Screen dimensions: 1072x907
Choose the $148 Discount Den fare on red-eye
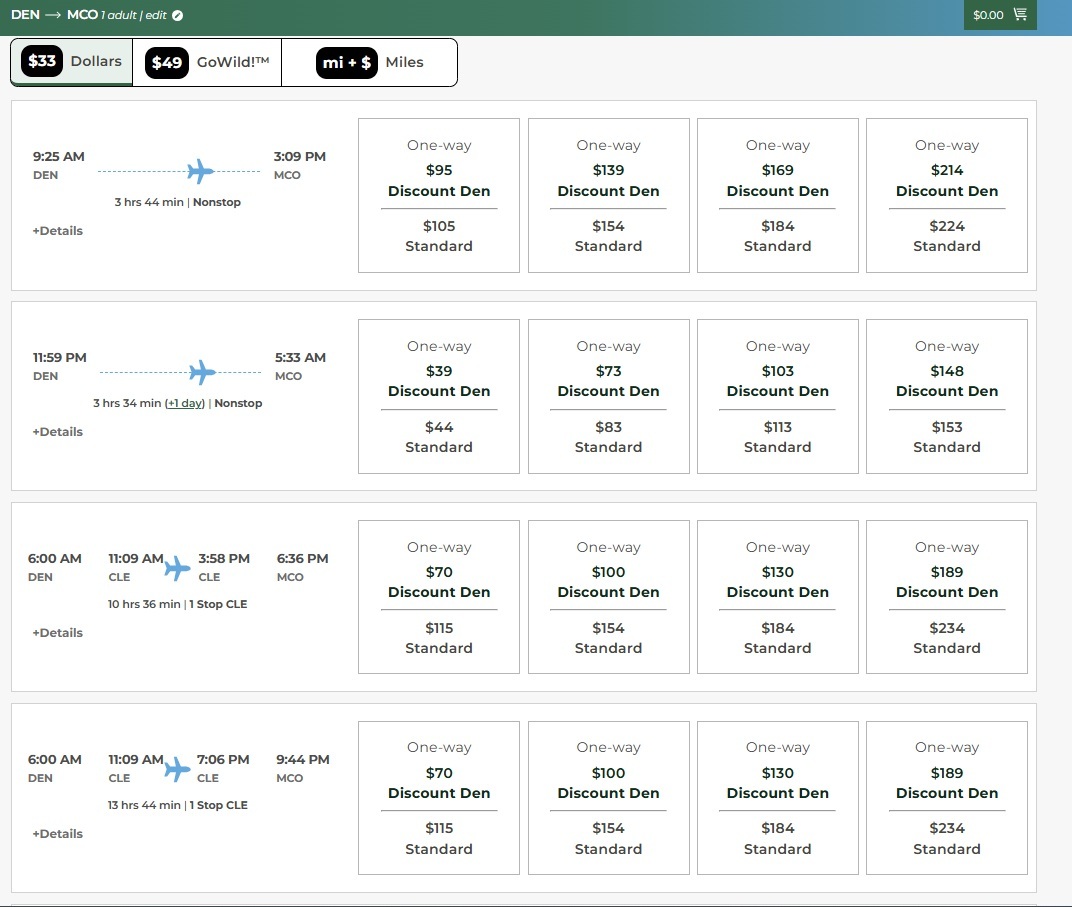pyautogui.click(x=946, y=396)
